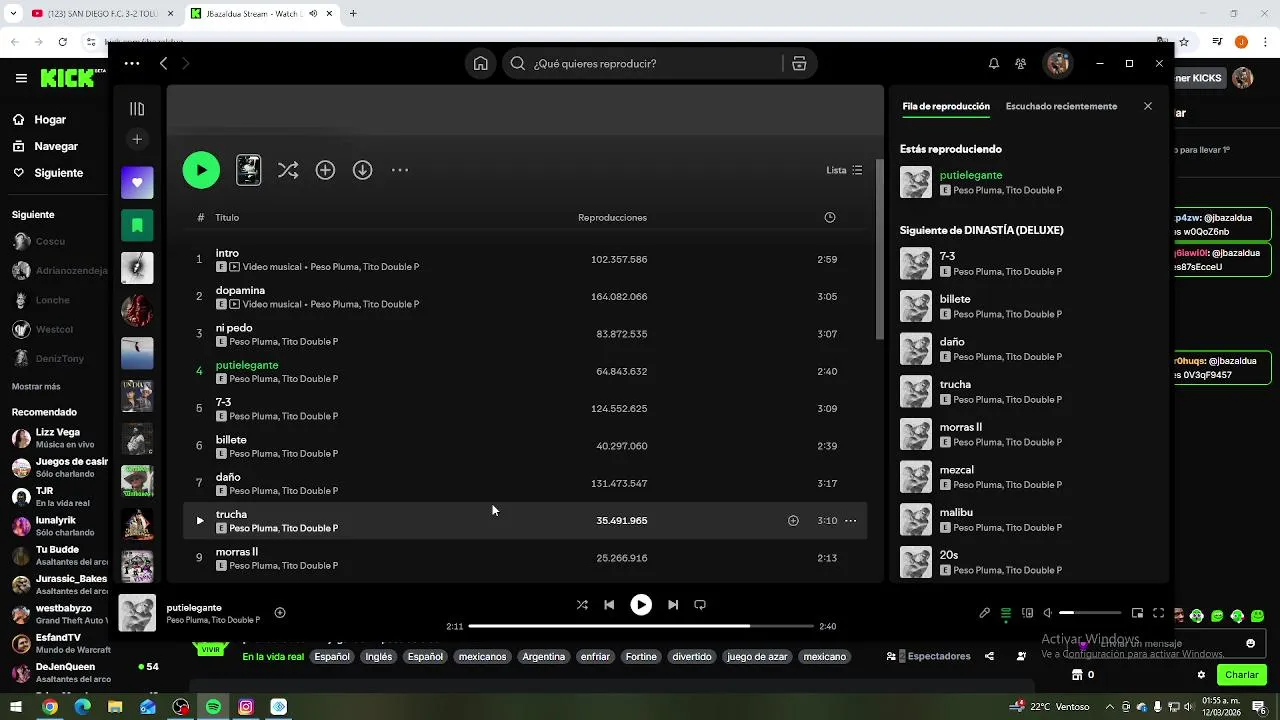Open the browser tab search dropdown
This screenshot has height=720, width=1280.
click(13, 13)
